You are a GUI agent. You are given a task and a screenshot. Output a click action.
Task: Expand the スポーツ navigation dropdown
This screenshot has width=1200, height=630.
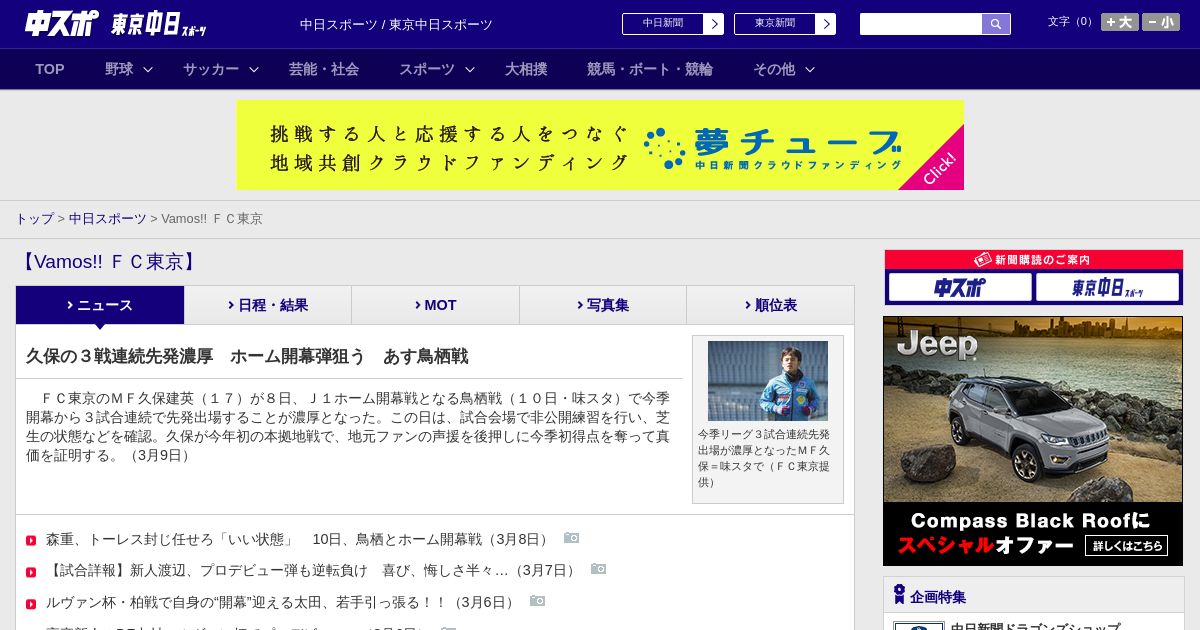437,69
